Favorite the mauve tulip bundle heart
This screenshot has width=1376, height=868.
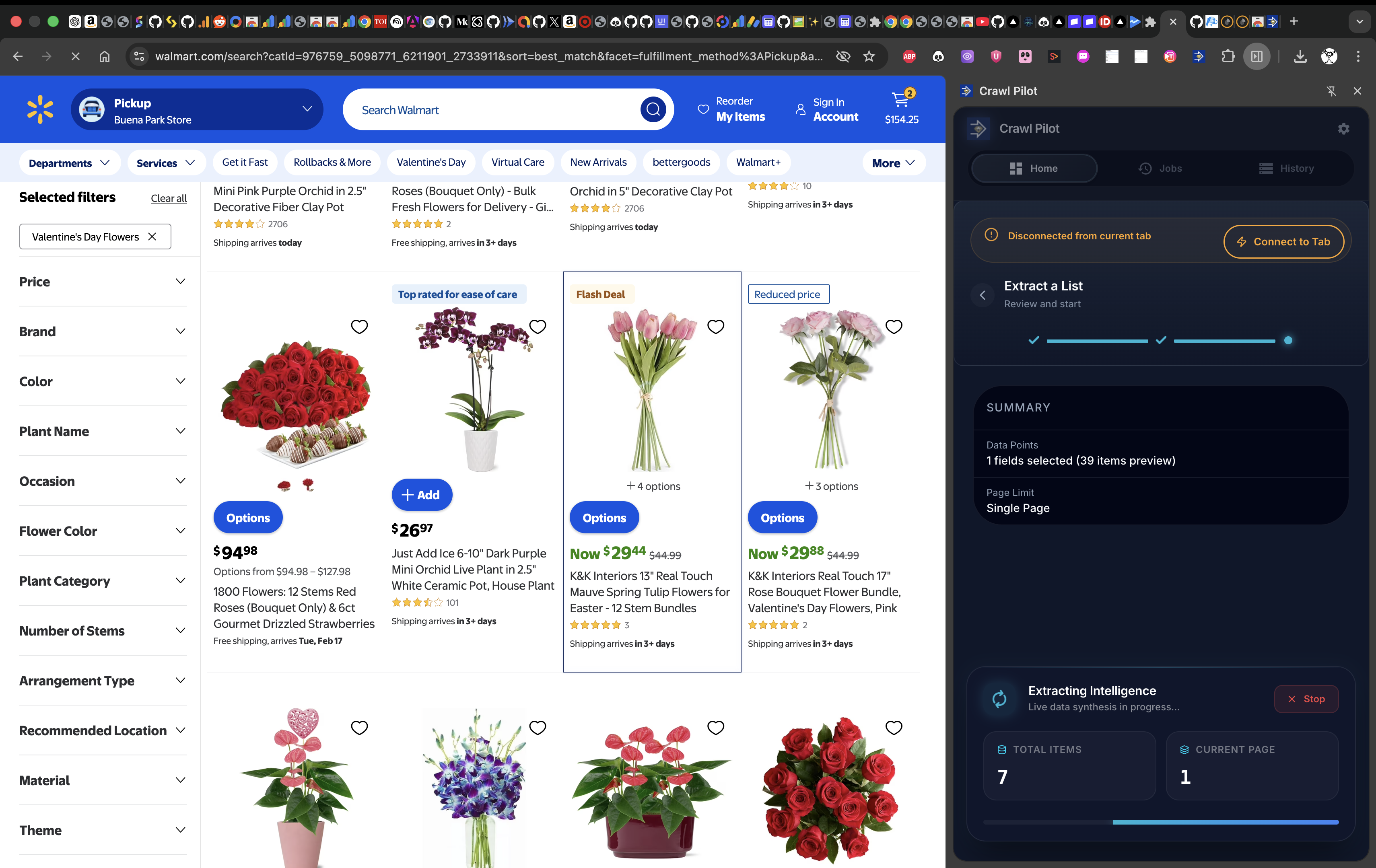click(715, 326)
